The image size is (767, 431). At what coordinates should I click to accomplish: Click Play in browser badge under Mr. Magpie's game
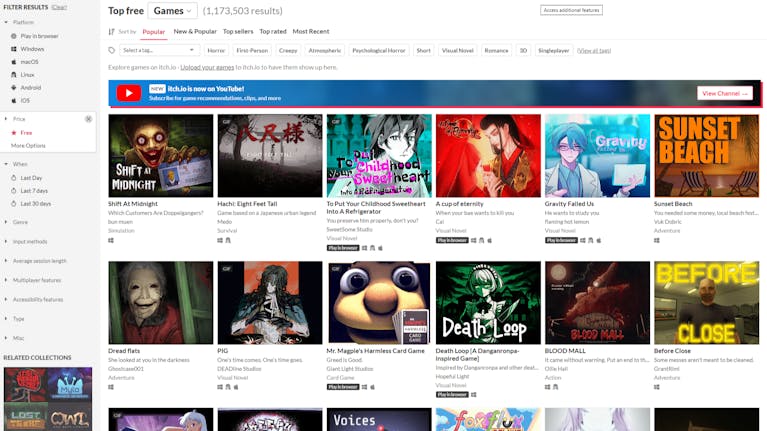point(343,387)
